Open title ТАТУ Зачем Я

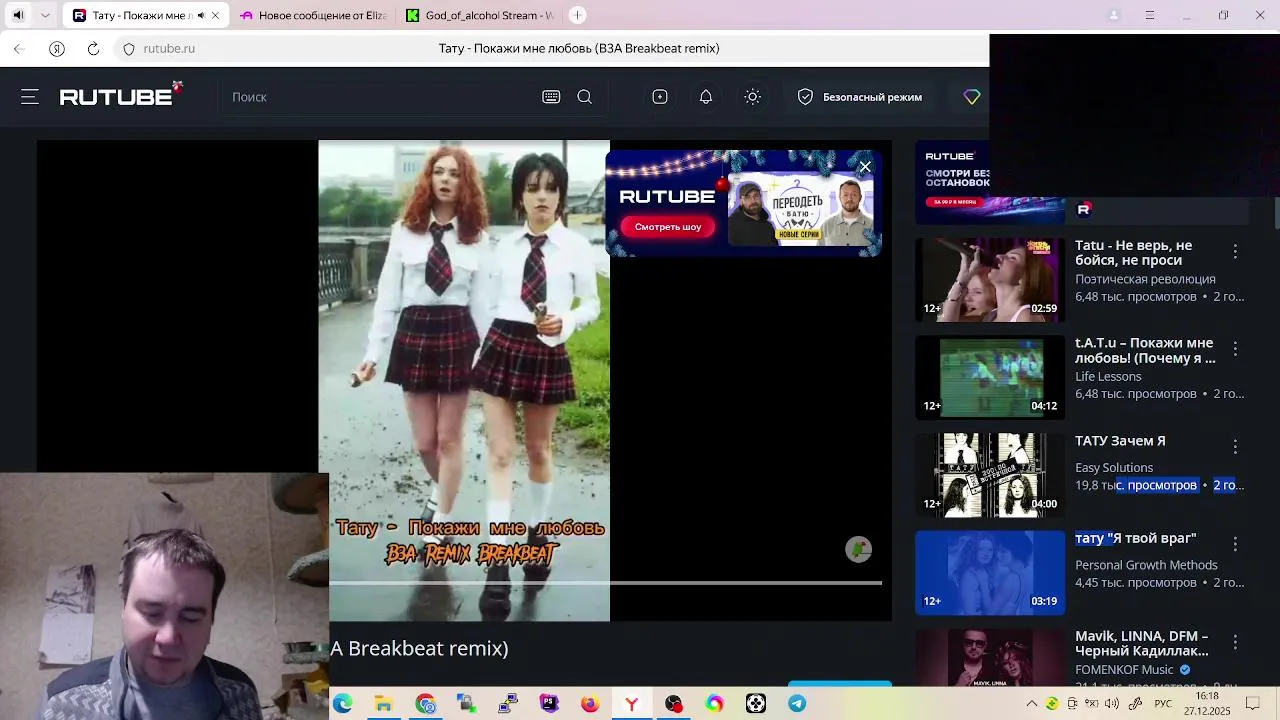[x=1120, y=441]
